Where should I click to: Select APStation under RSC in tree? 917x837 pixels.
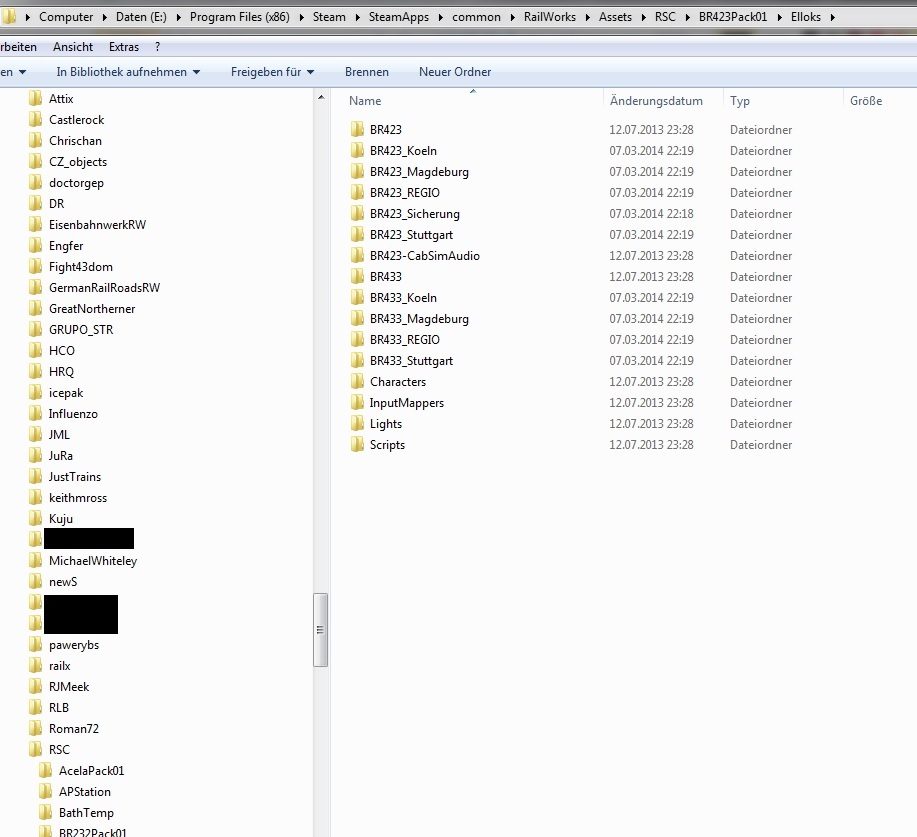coord(85,791)
